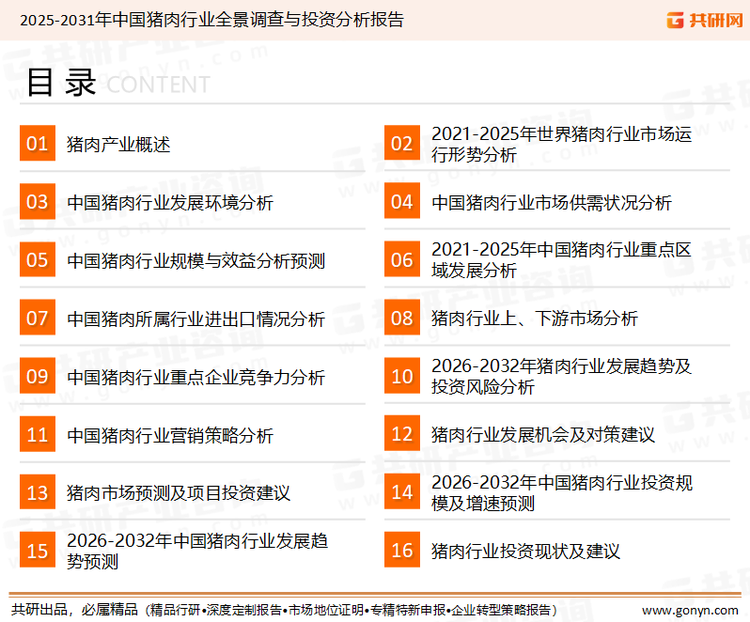750x622 pixels.
Task: Open chapter 2026-2032年中国猪肉行业发展趋势预测
Action: [197, 551]
